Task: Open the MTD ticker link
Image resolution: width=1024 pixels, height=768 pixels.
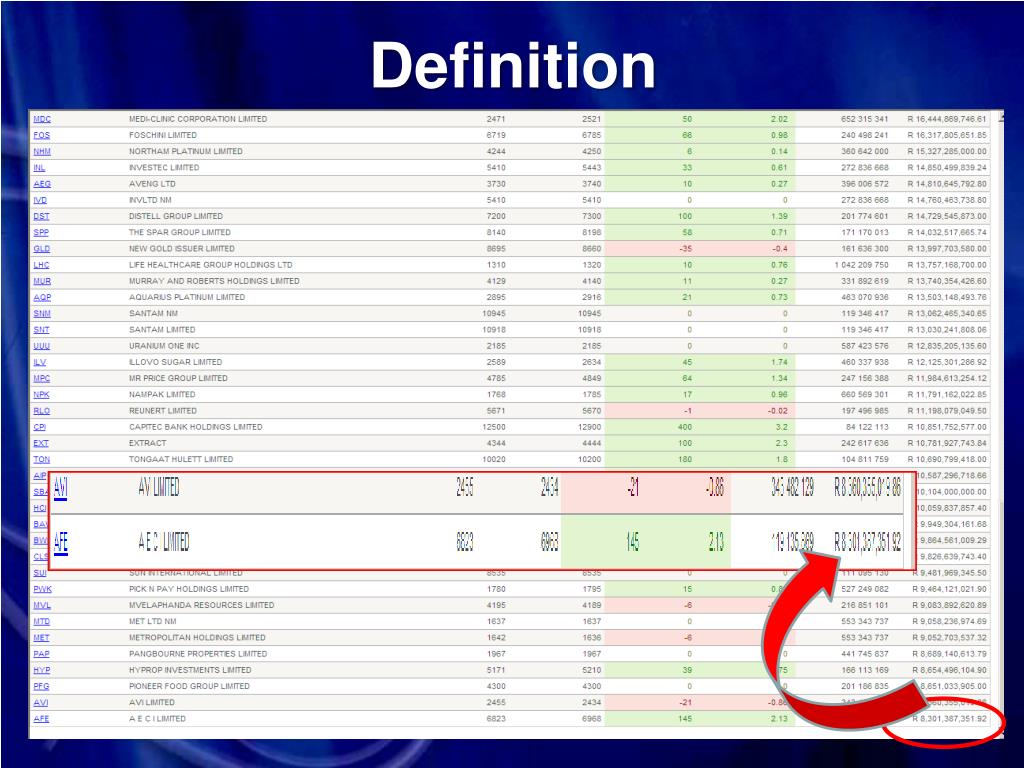Action: [x=42, y=622]
